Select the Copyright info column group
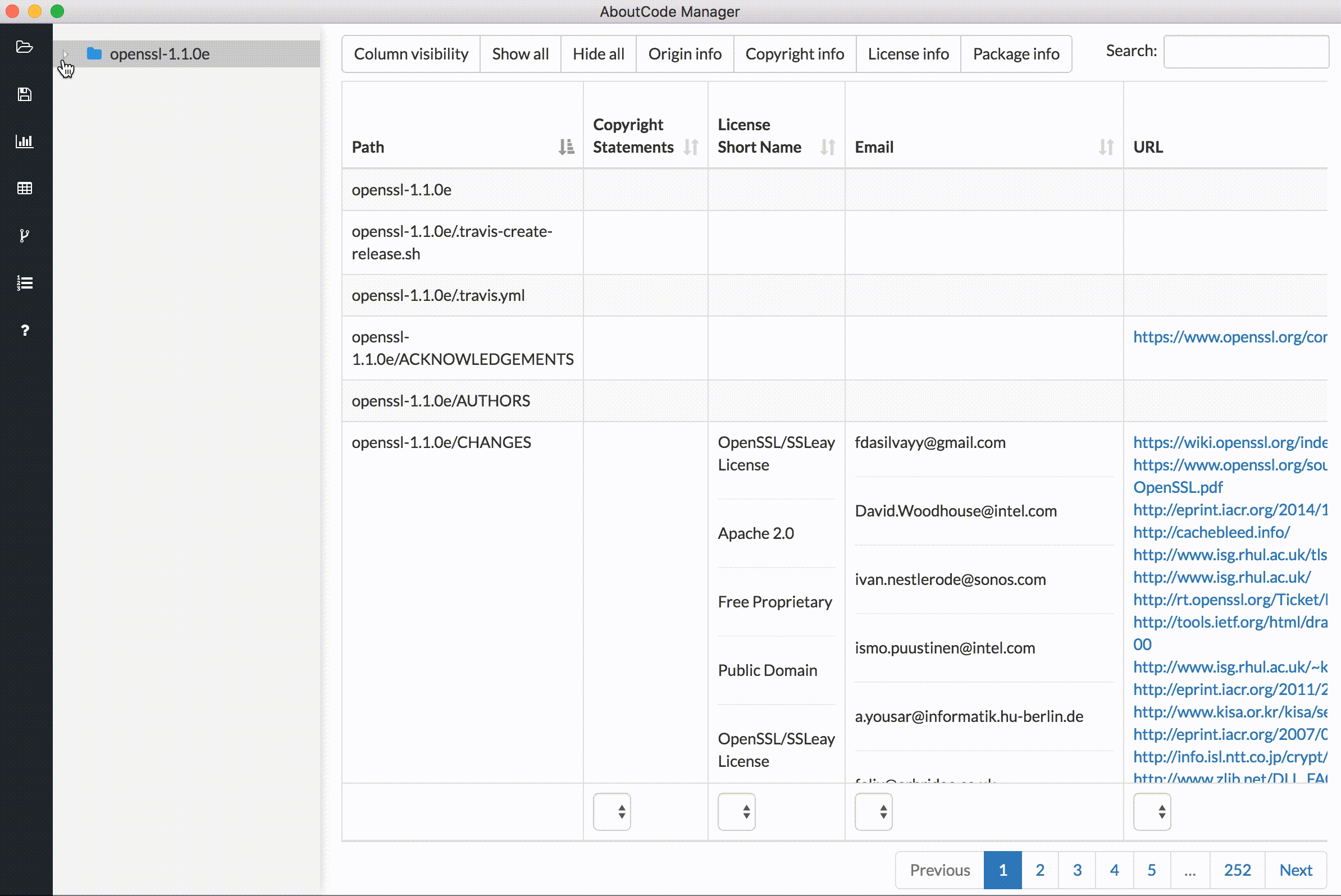 [x=795, y=54]
